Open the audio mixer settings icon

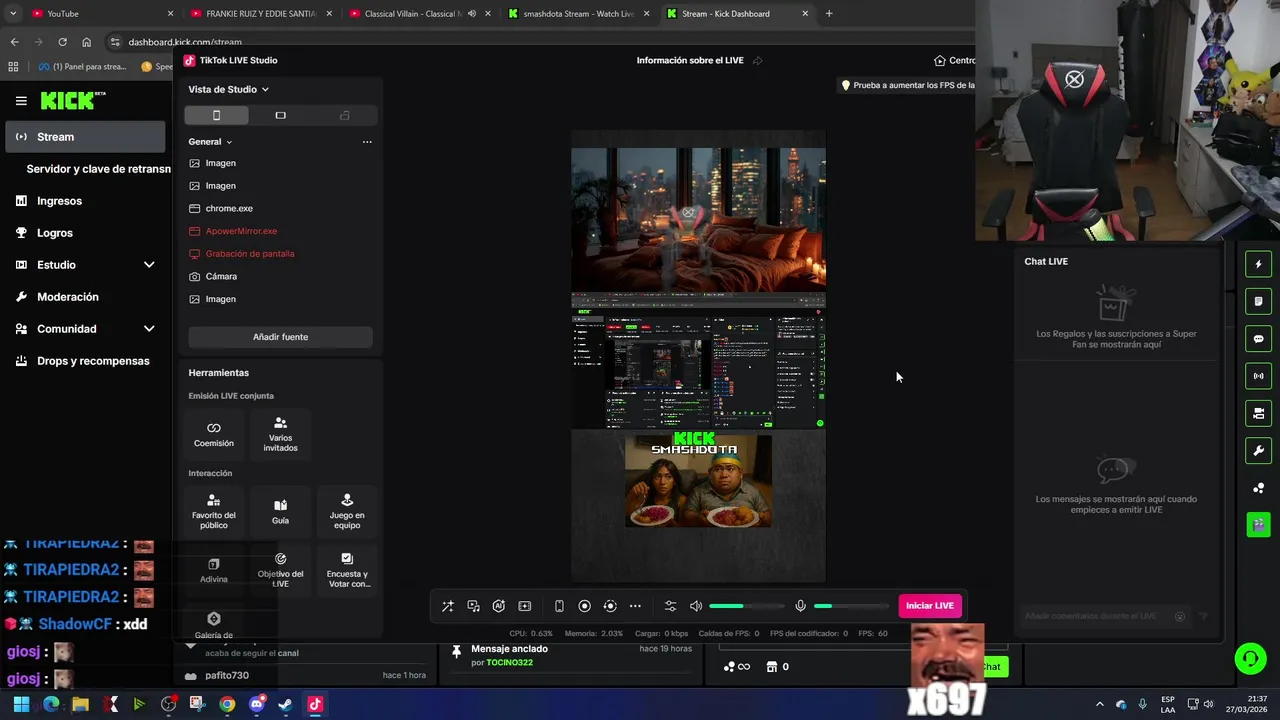pyautogui.click(x=670, y=606)
